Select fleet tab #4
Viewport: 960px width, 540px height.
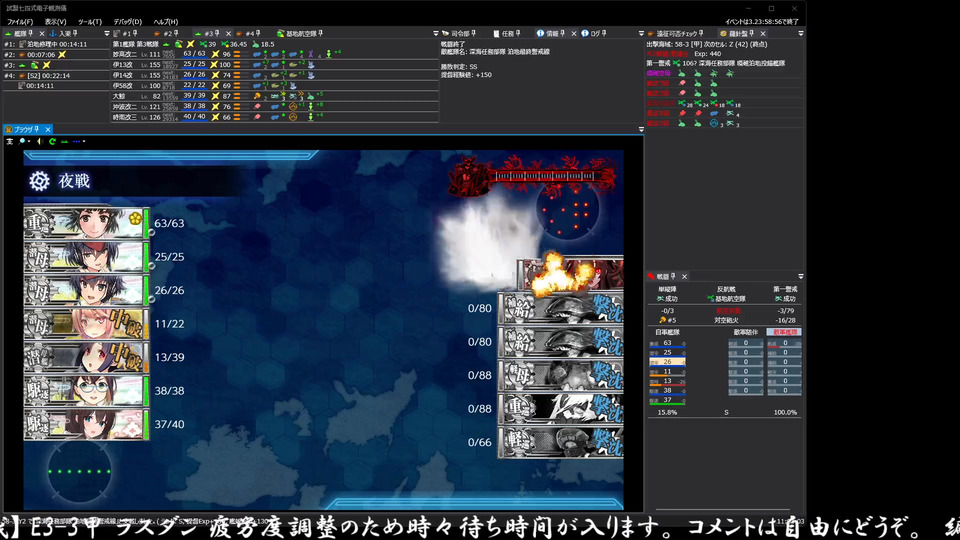[x=248, y=34]
